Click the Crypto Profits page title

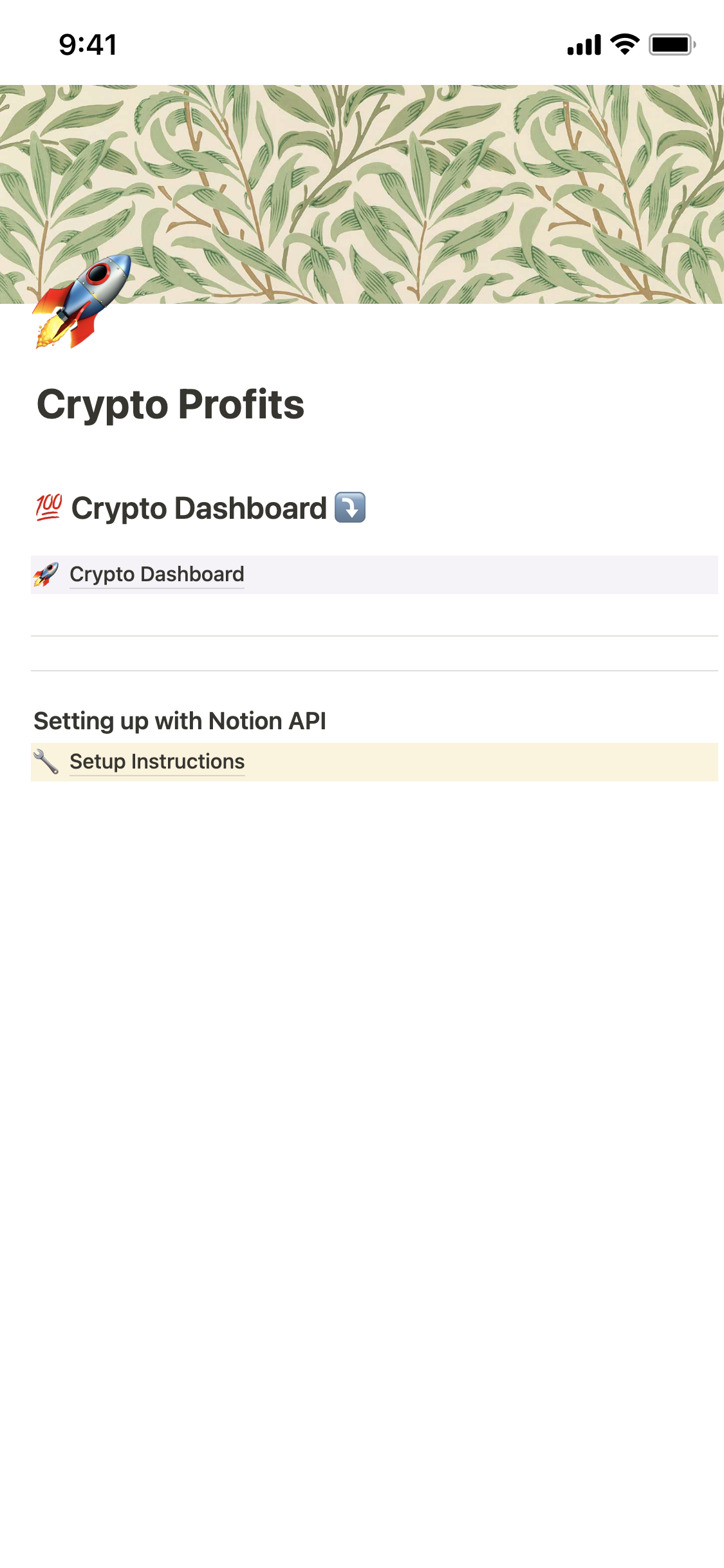(x=171, y=404)
